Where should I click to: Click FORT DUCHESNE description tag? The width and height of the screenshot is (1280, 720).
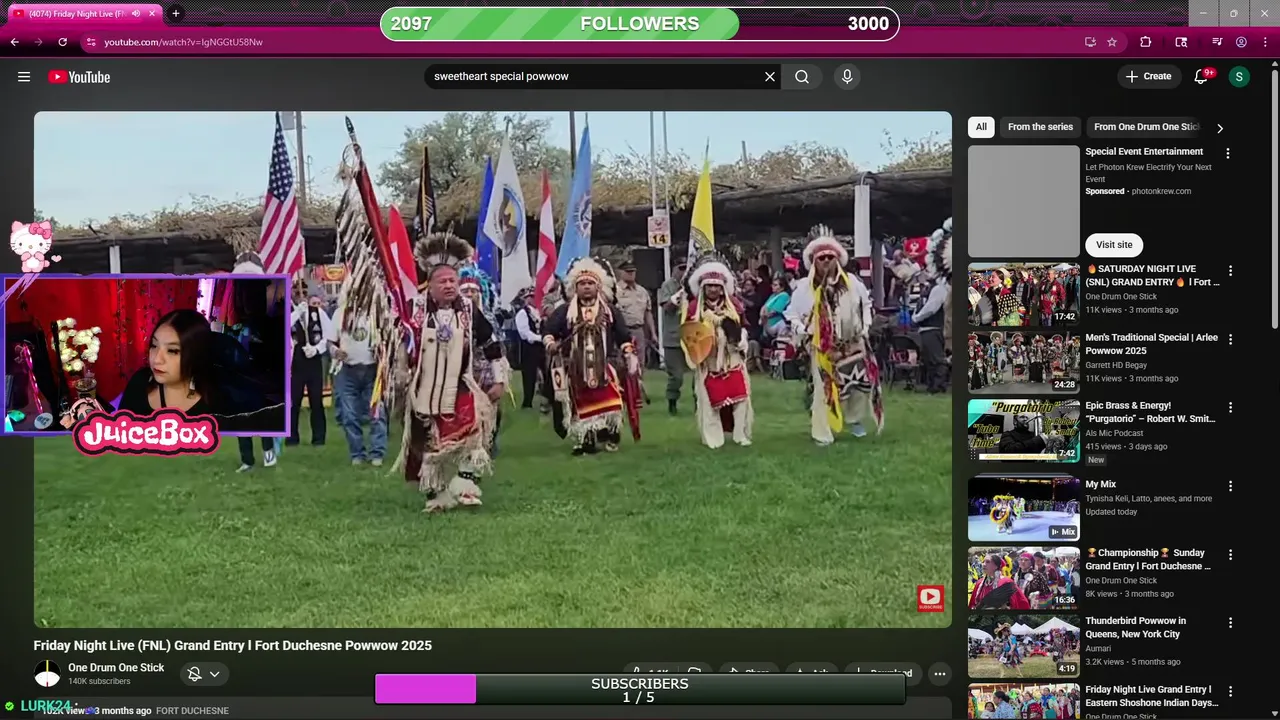point(192,711)
